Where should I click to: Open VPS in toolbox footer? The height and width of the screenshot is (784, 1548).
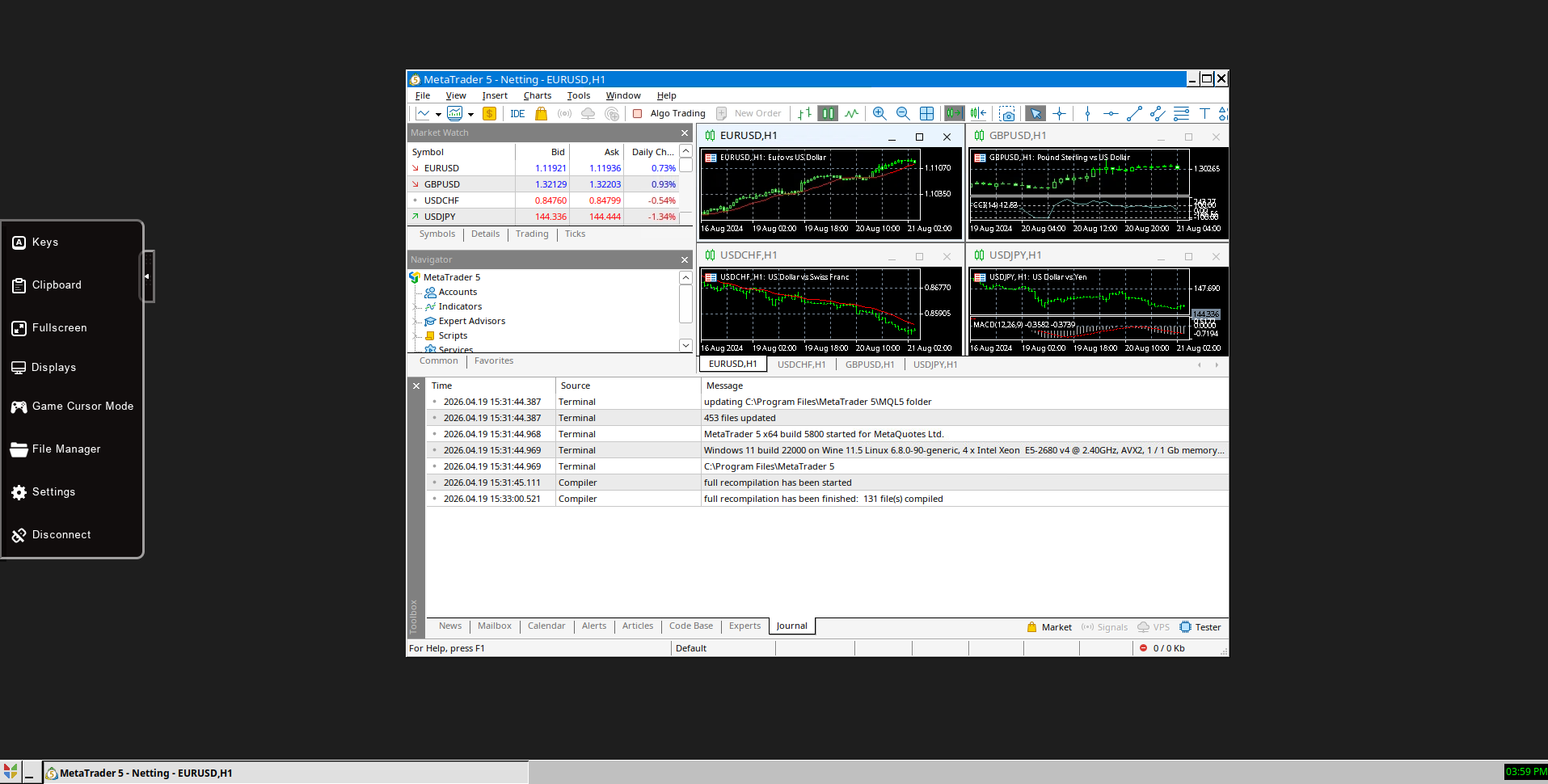coord(1154,627)
